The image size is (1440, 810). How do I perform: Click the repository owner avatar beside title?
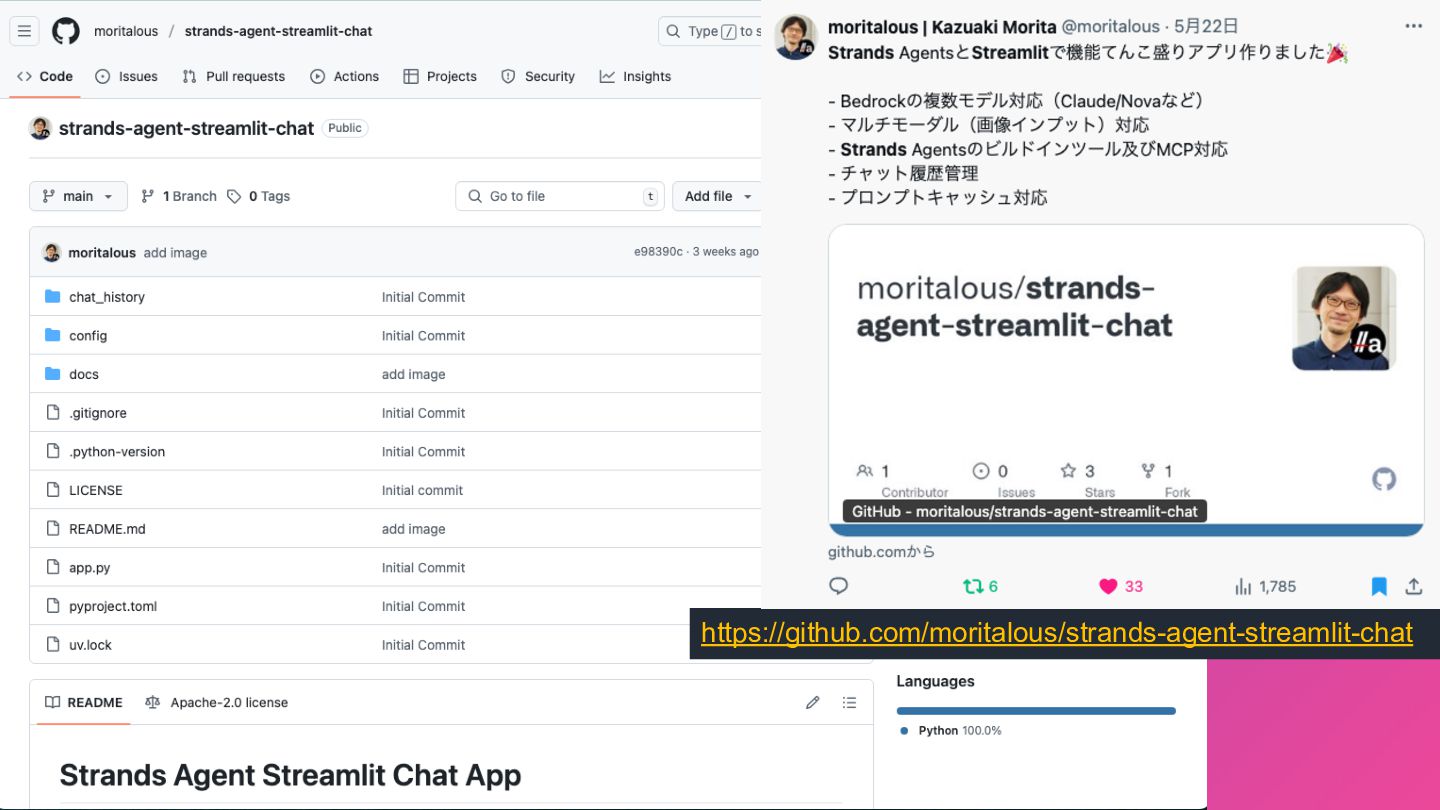(40, 128)
